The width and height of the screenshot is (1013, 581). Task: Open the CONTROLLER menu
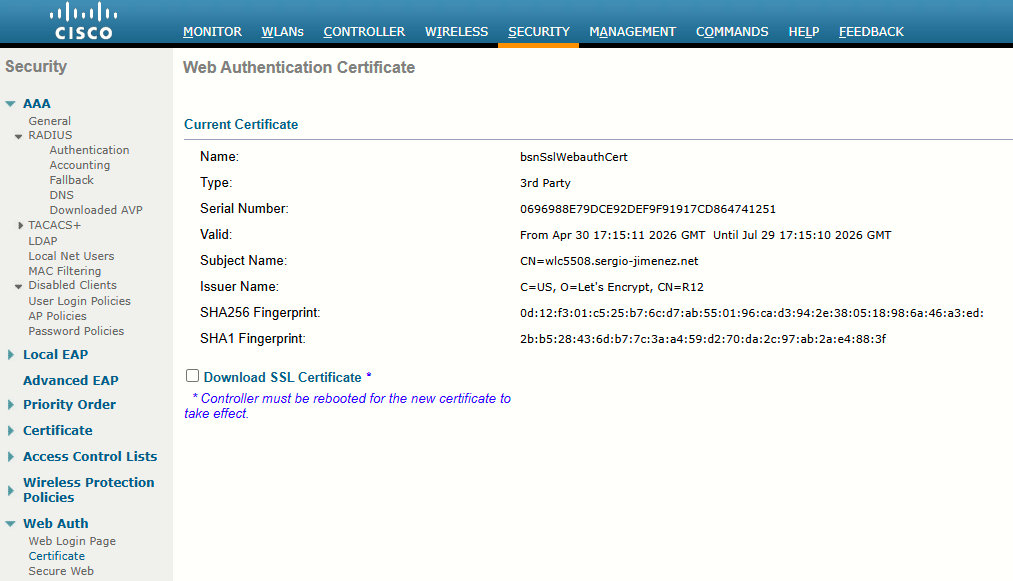(x=364, y=32)
